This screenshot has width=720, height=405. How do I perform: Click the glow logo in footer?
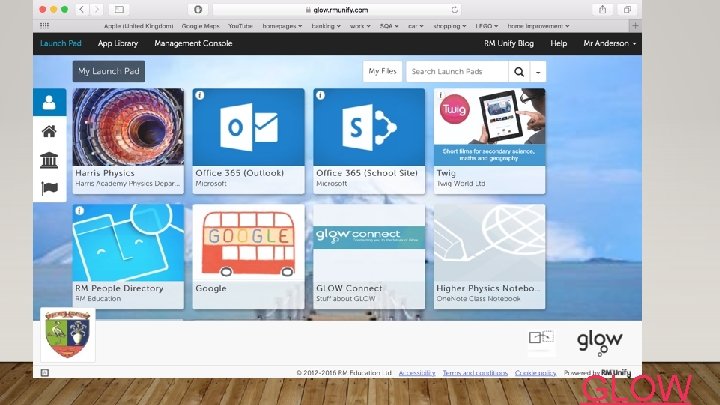coord(599,342)
